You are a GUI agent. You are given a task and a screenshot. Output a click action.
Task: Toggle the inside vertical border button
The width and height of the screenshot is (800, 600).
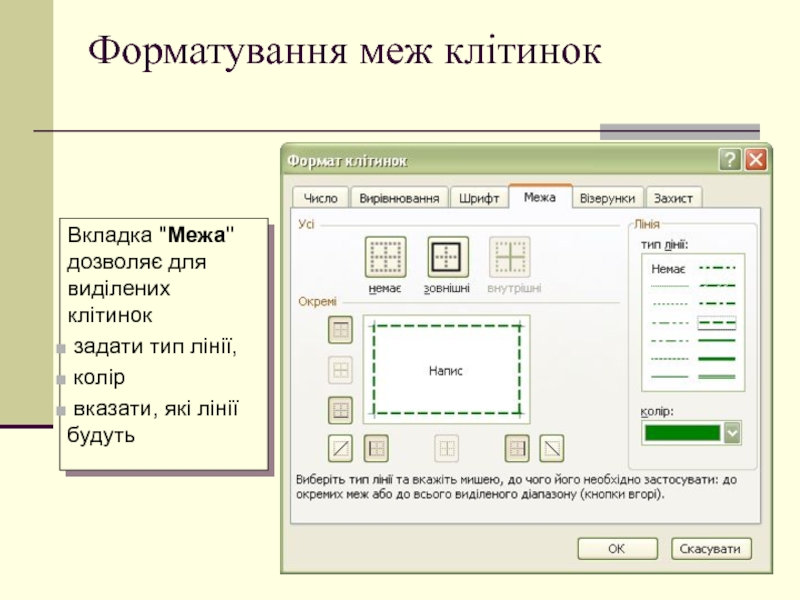[x=446, y=448]
